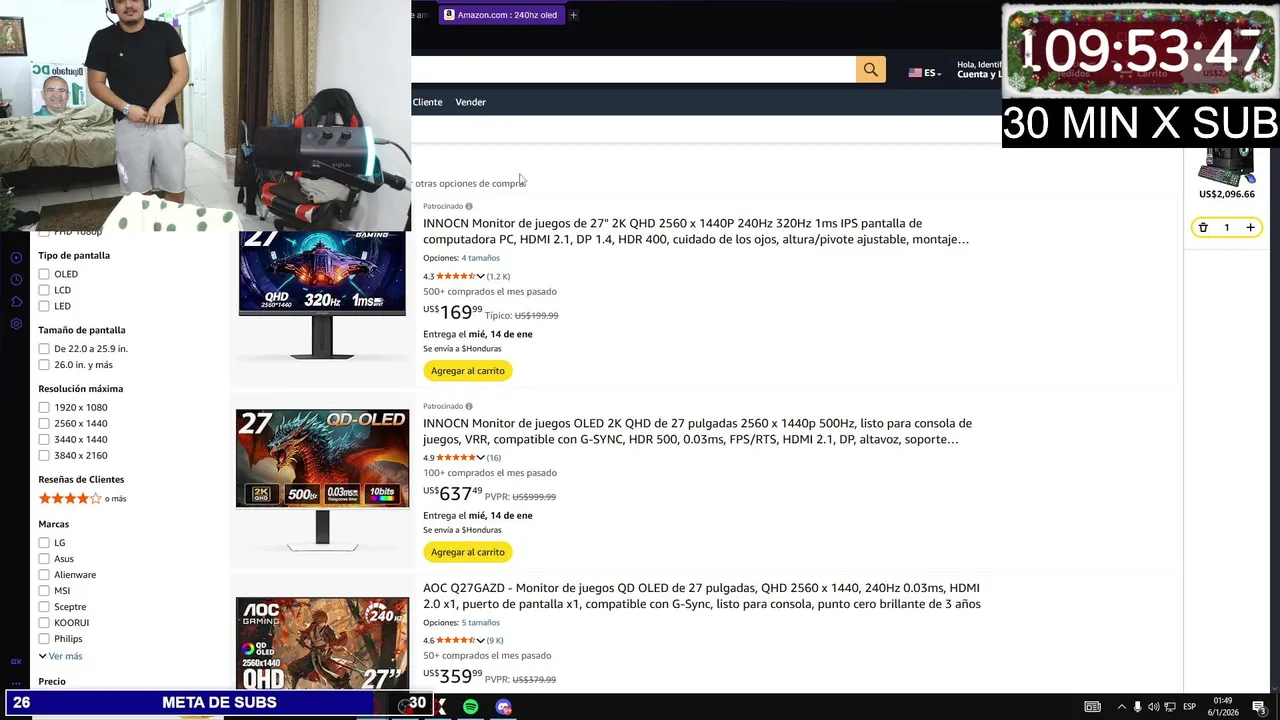Click the network icon in system tray

coord(1169,707)
